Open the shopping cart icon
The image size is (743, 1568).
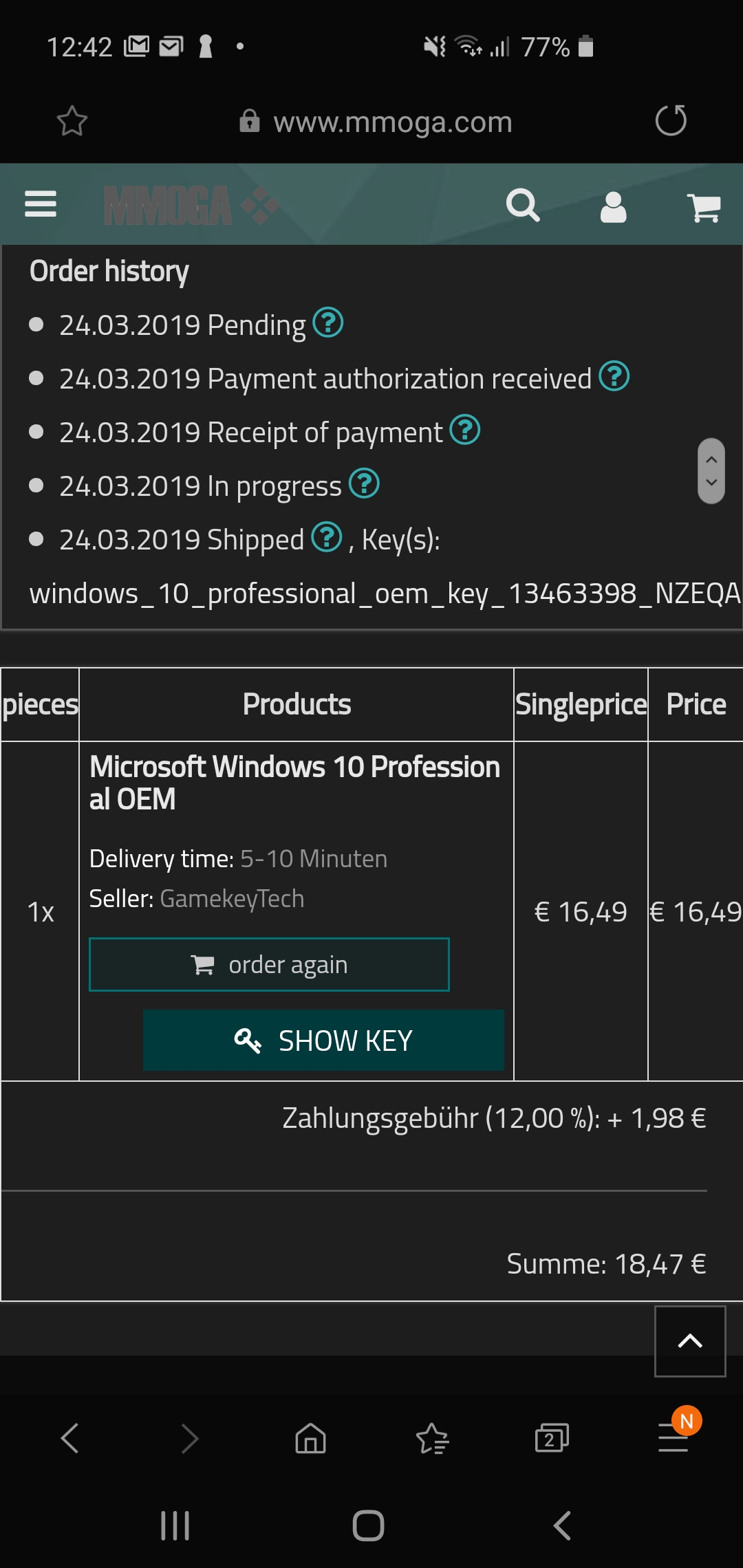703,207
